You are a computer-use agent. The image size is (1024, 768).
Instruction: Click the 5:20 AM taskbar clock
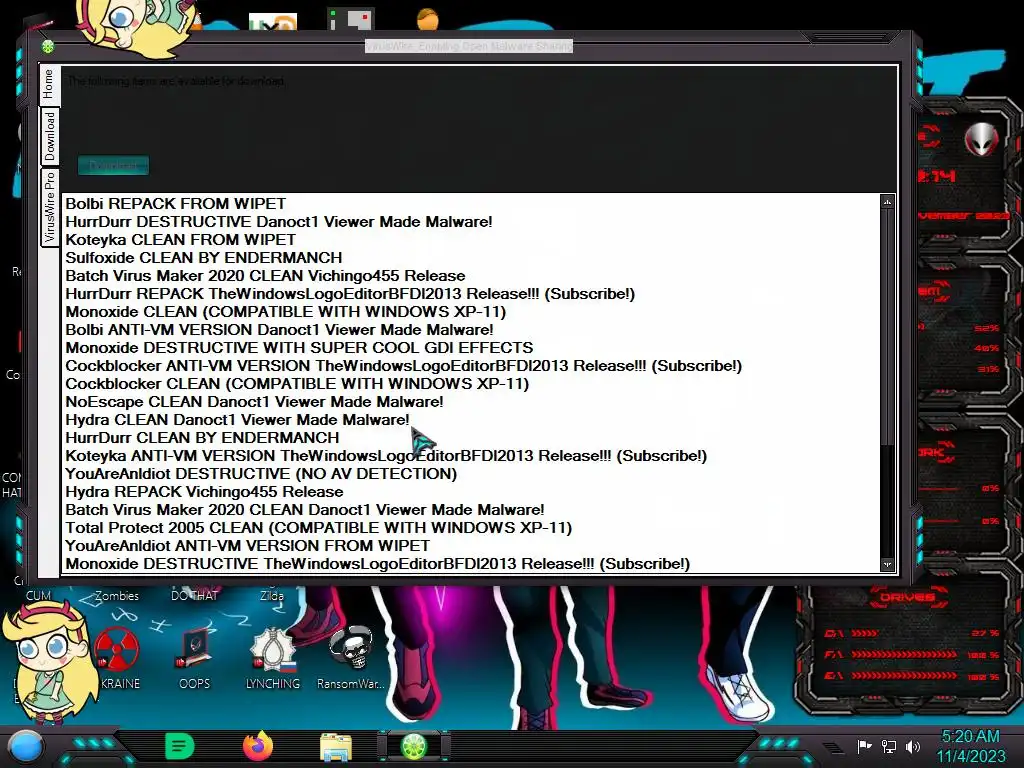tap(970, 737)
